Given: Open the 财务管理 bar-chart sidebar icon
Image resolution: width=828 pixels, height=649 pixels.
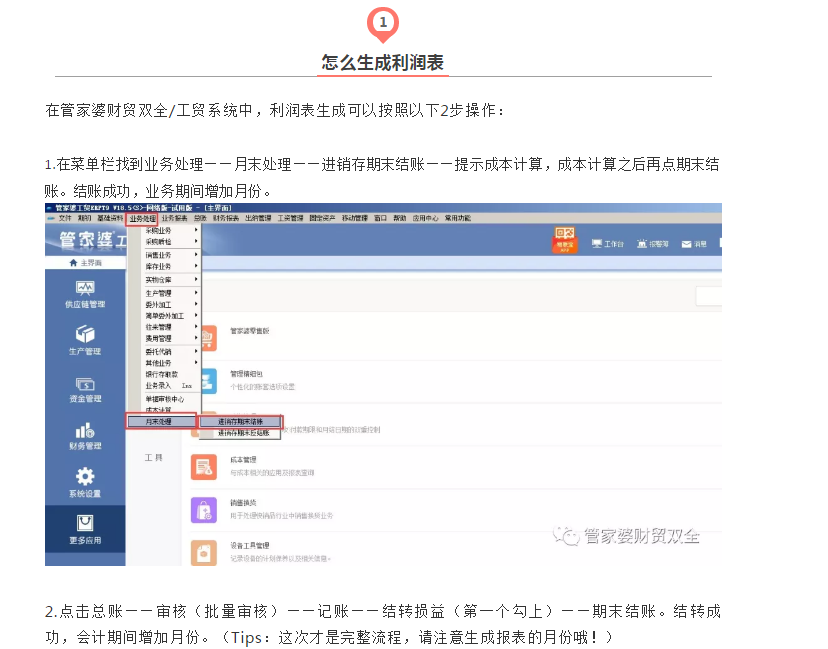Looking at the screenshot, I should [85, 430].
